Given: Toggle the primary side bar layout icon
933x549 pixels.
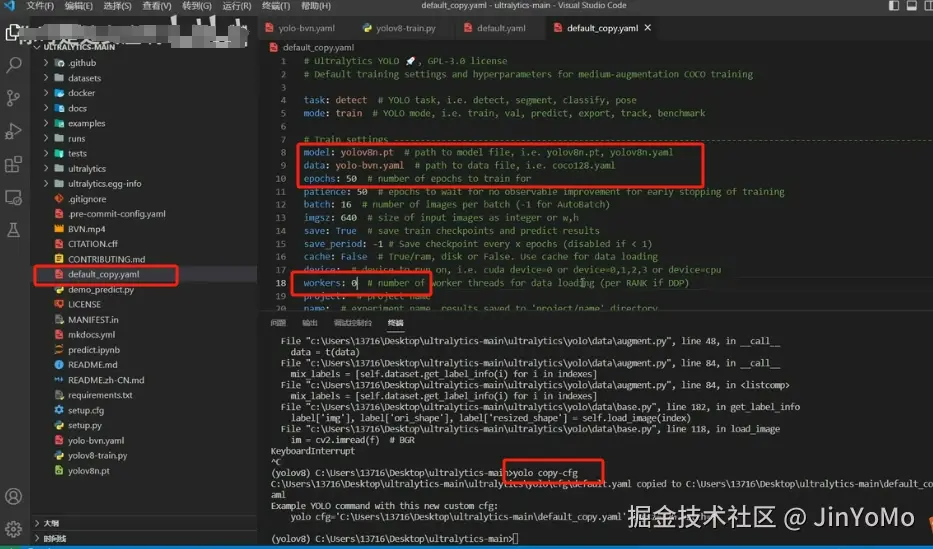Looking at the screenshot, I should tap(894, 5).
